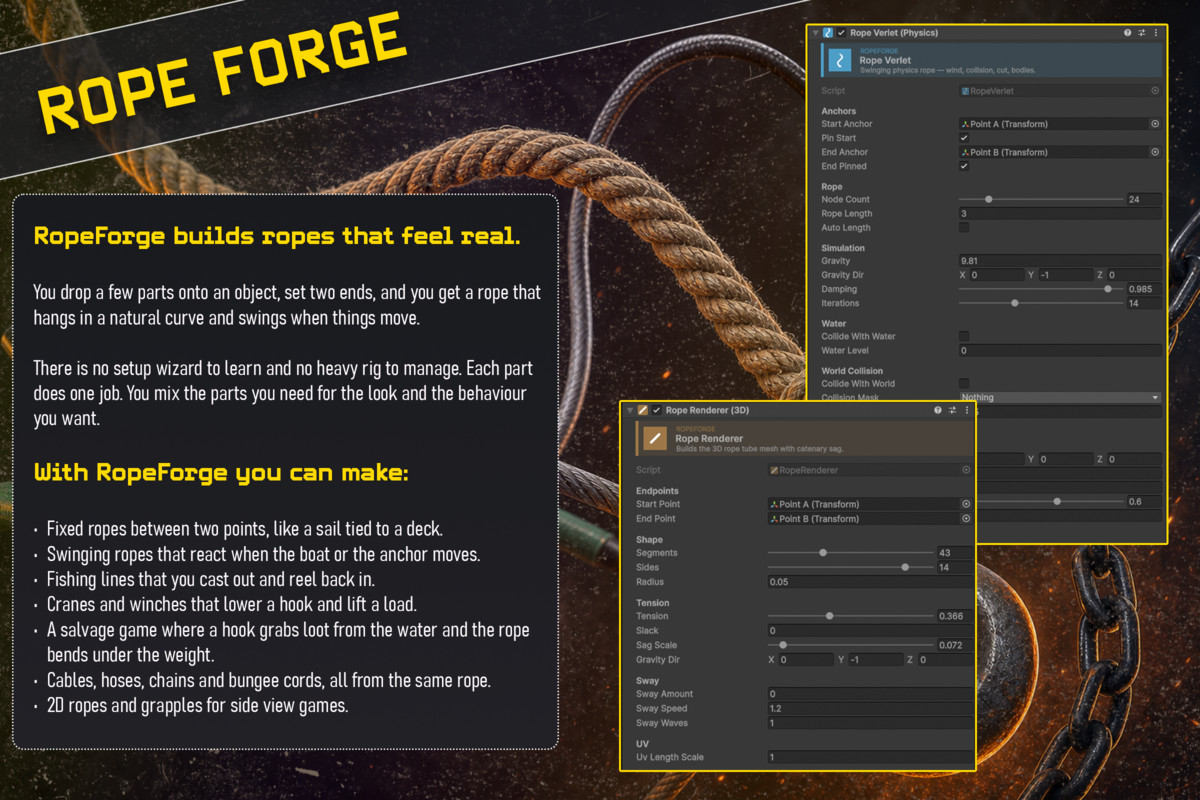1200x800 pixels.
Task: Open the Rope Verlet component kebab menu
Action: pos(1155,33)
